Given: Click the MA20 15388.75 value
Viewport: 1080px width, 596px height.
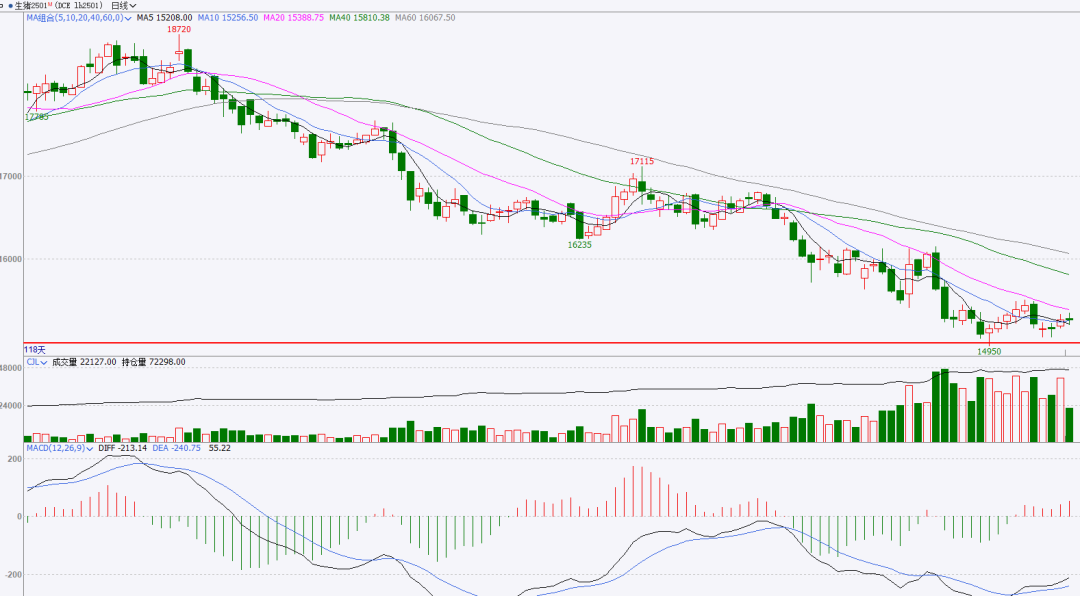Looking at the screenshot, I should [293, 18].
